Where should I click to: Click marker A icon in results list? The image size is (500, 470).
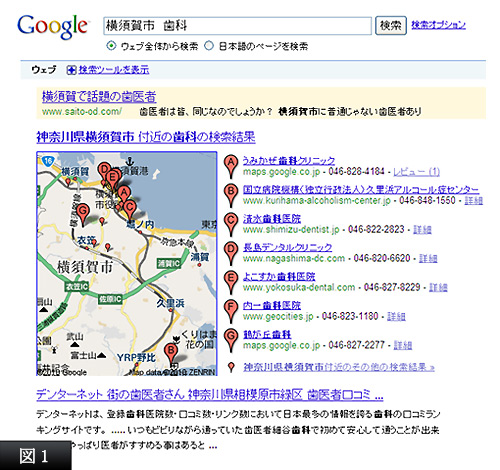pyautogui.click(x=231, y=166)
